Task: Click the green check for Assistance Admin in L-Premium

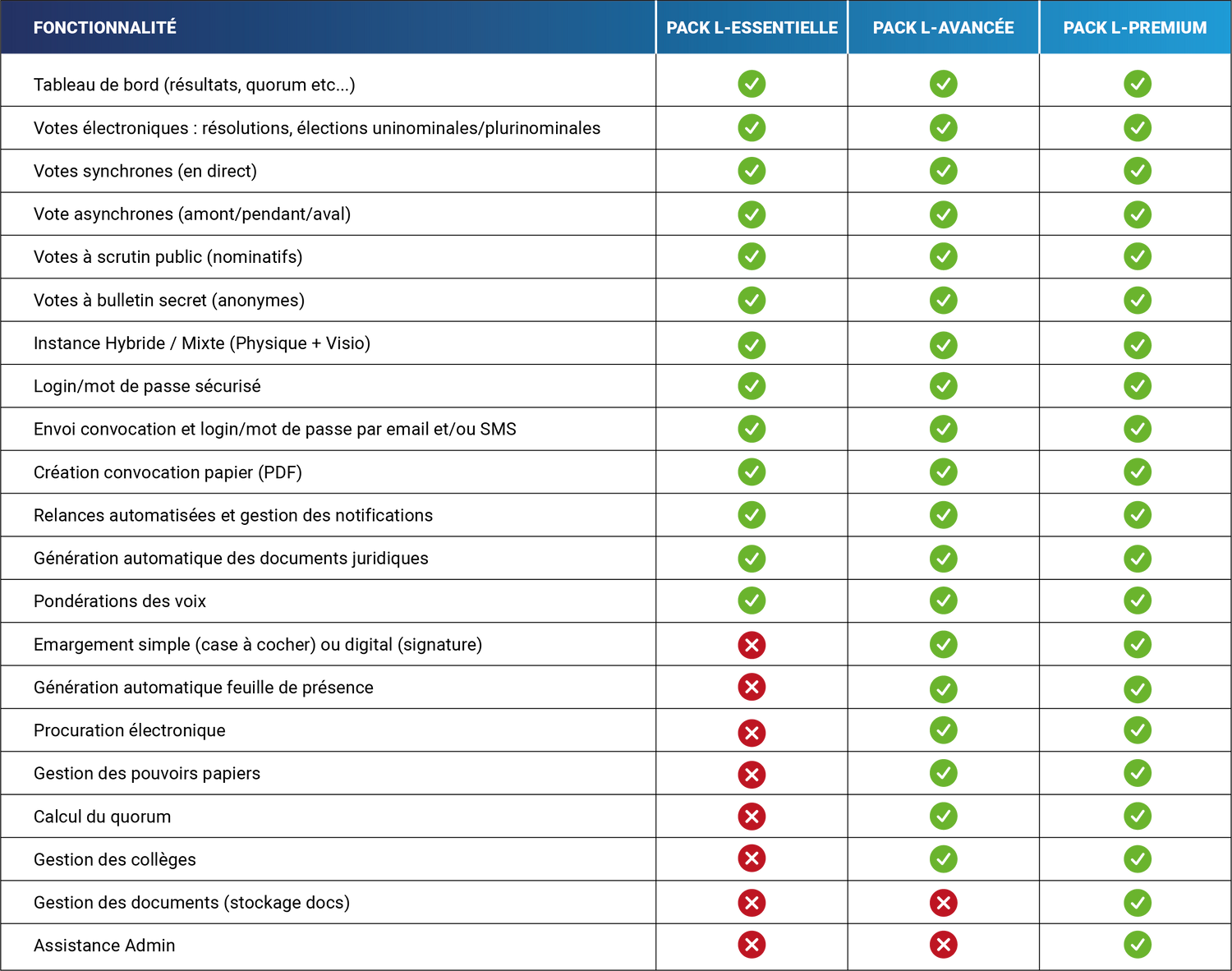Action: click(1138, 945)
